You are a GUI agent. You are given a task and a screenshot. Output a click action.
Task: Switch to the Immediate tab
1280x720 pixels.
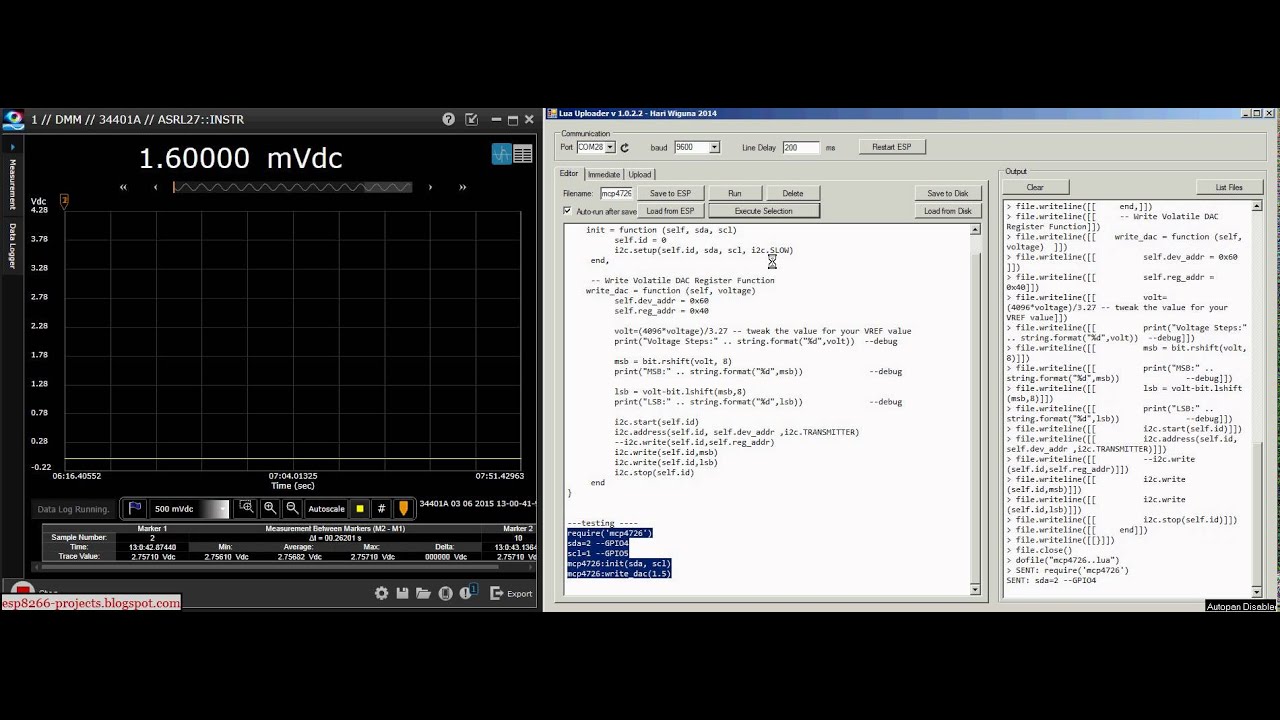point(603,173)
